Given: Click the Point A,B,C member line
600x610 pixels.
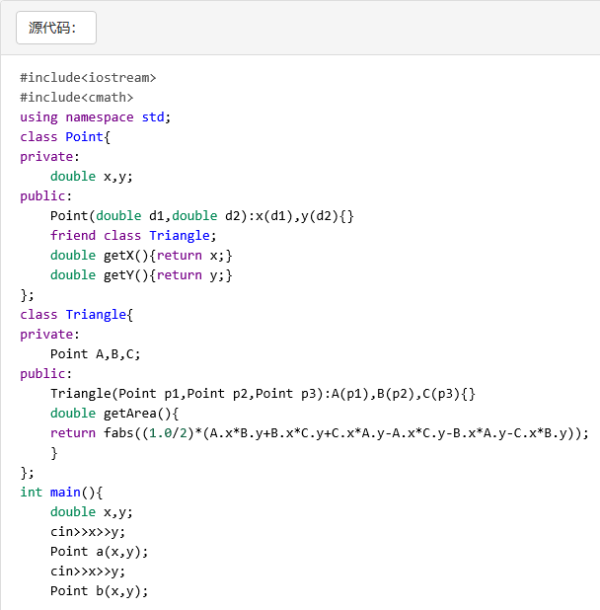Looking at the screenshot, I should click(x=95, y=354).
